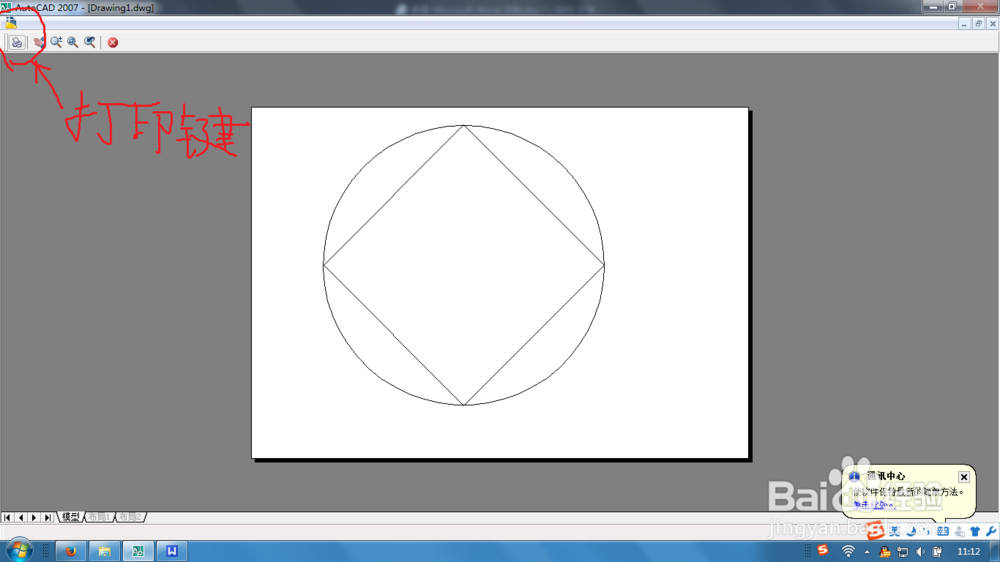Toggle the moon half-width mode icon

click(x=911, y=531)
